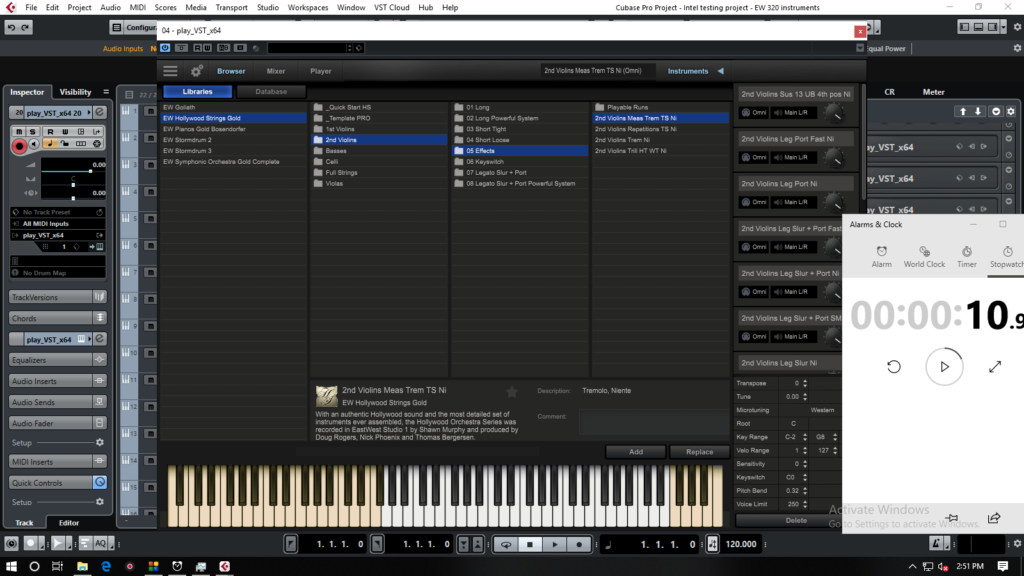This screenshot has width=1024, height=576.
Task: Toggle Solo (S) in Inspector
Action: pos(31,132)
